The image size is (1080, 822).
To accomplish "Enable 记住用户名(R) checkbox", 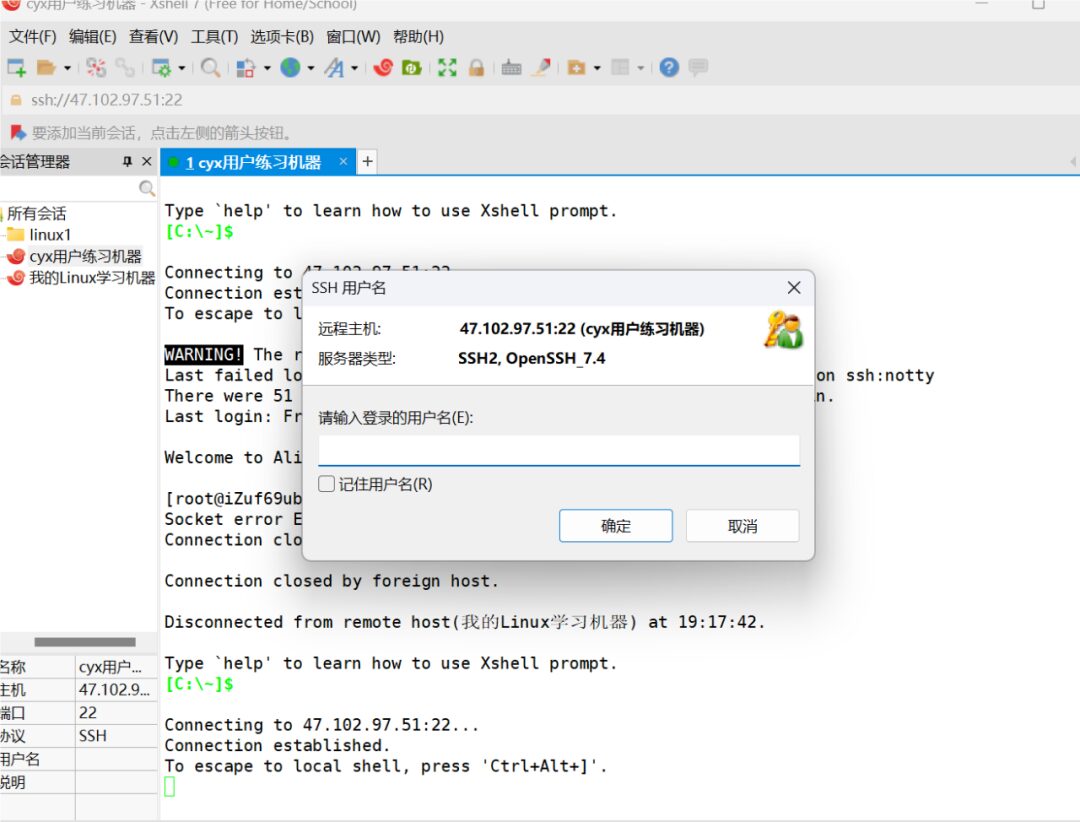I will click(326, 484).
